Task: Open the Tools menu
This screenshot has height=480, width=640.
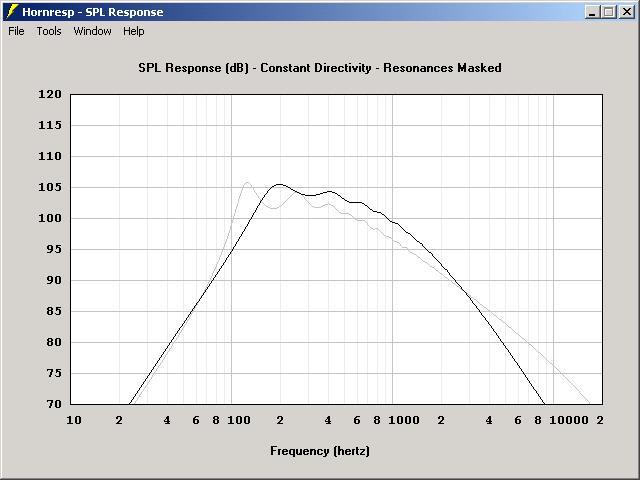Action: [49, 31]
